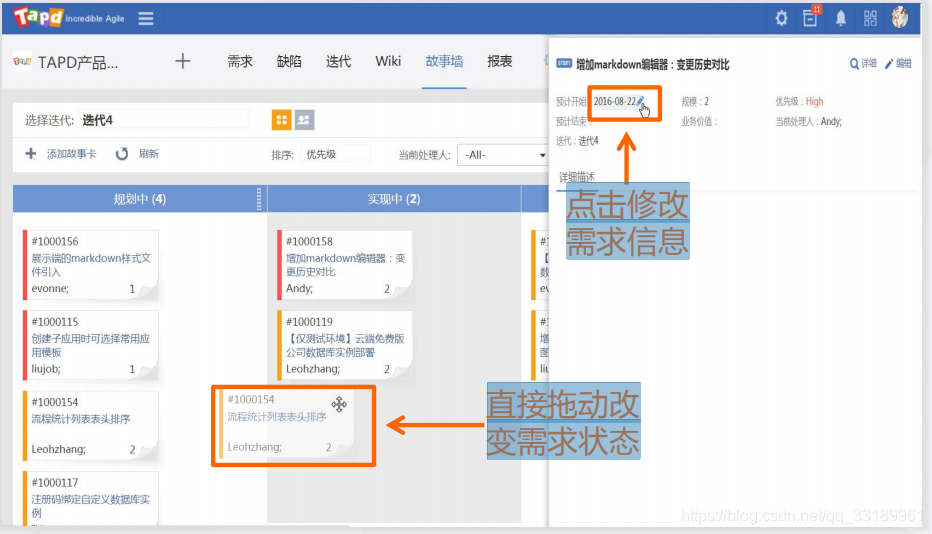Image resolution: width=932 pixels, height=534 pixels.
Task: Click the 刷新 refresh icon
Action: click(122, 153)
